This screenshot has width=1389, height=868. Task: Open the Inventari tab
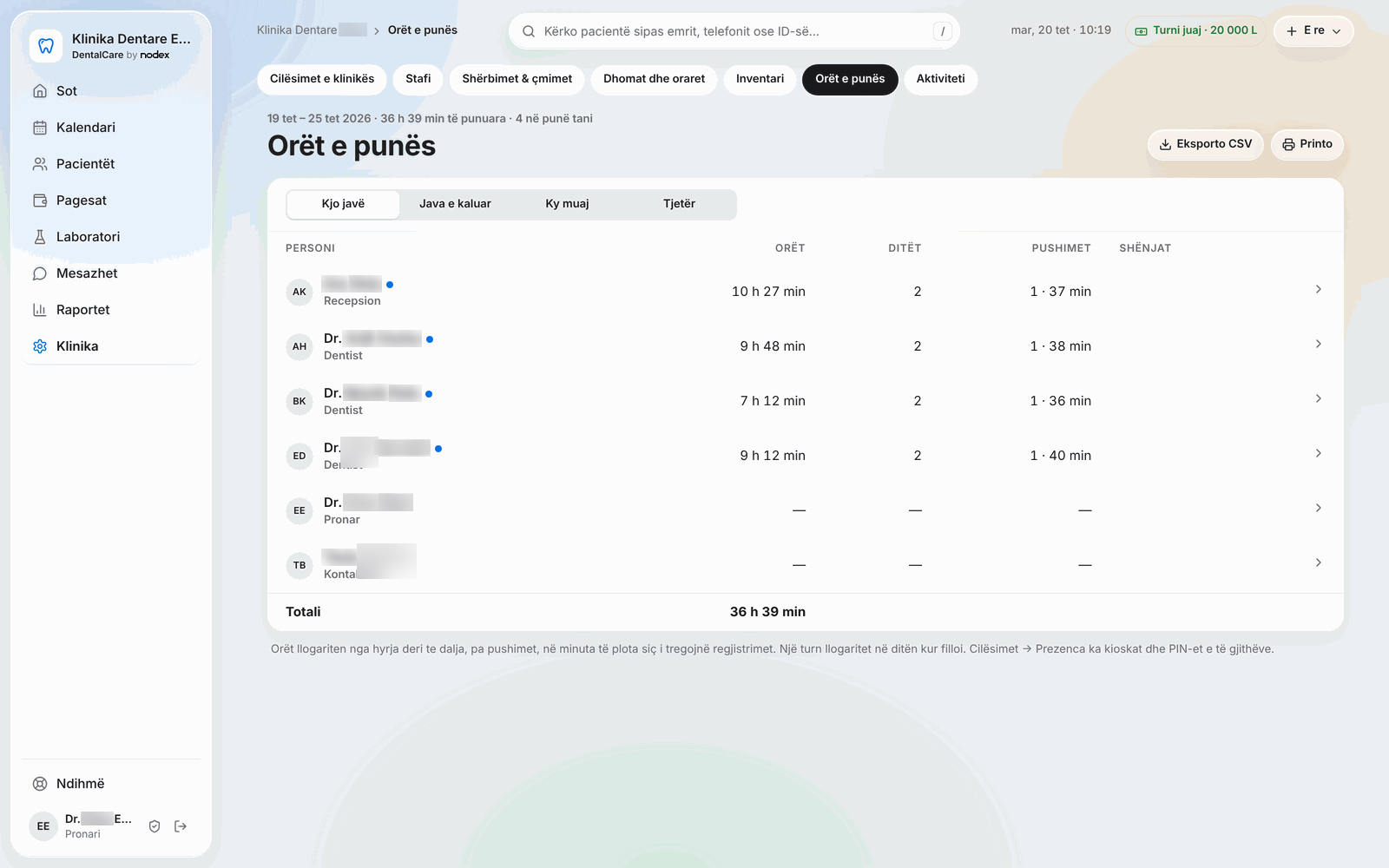tap(760, 79)
